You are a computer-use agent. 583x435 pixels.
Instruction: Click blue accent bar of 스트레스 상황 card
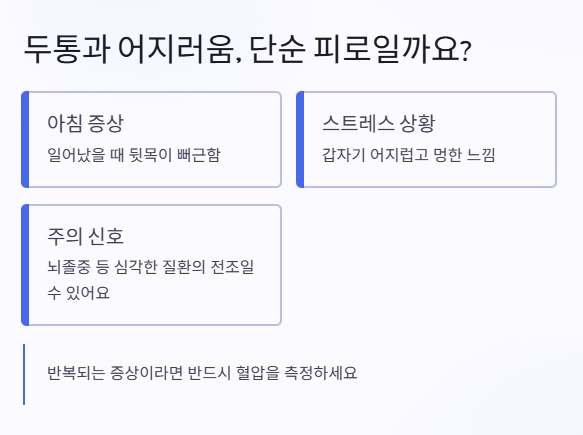[300, 139]
